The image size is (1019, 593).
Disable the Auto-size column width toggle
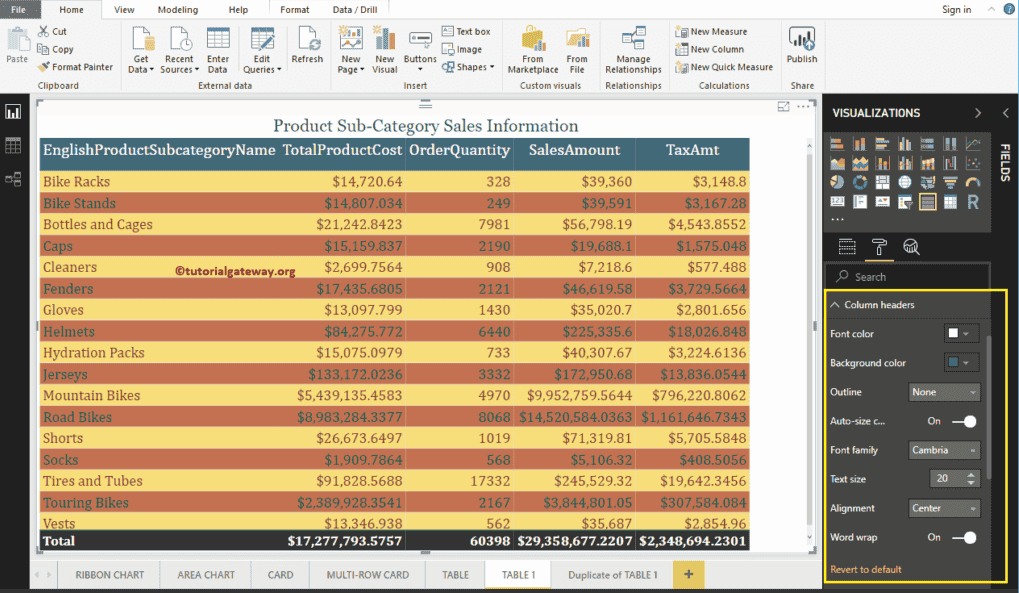click(966, 421)
